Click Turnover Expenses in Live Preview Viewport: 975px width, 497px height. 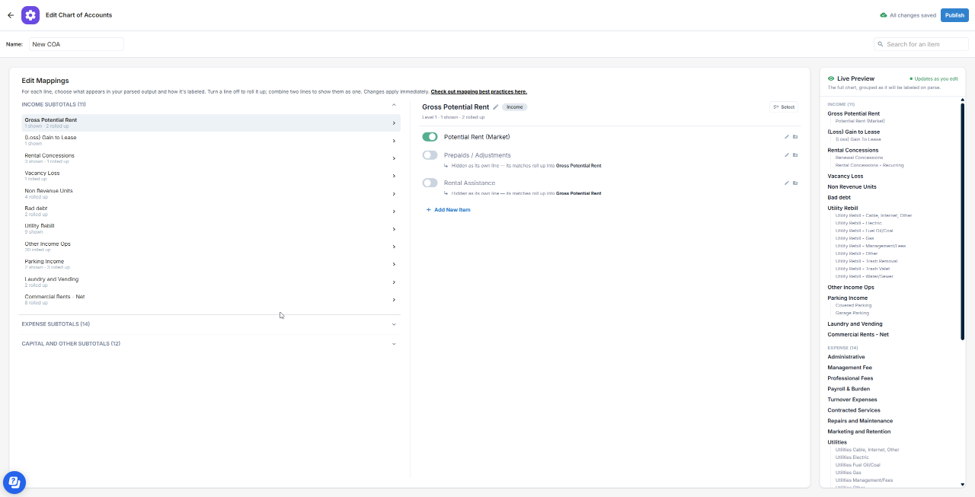pyautogui.click(x=852, y=399)
